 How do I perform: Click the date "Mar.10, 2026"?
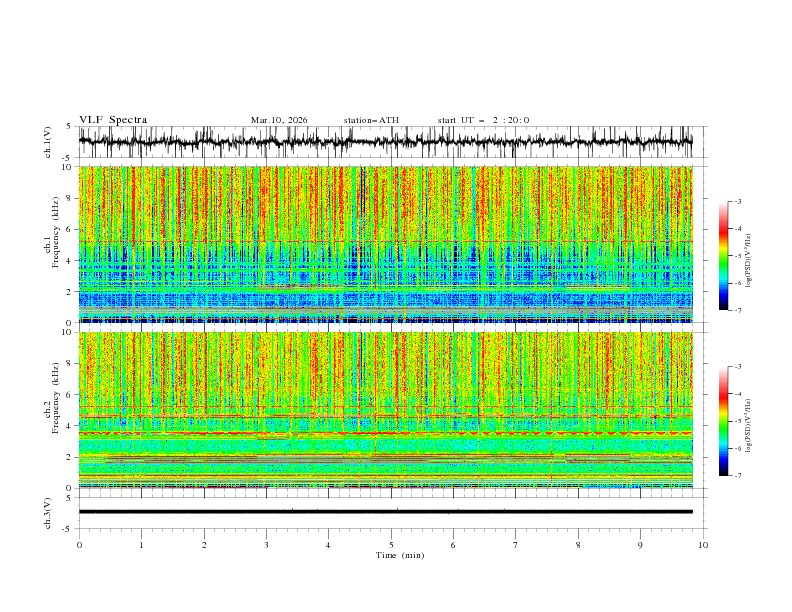tap(279, 120)
